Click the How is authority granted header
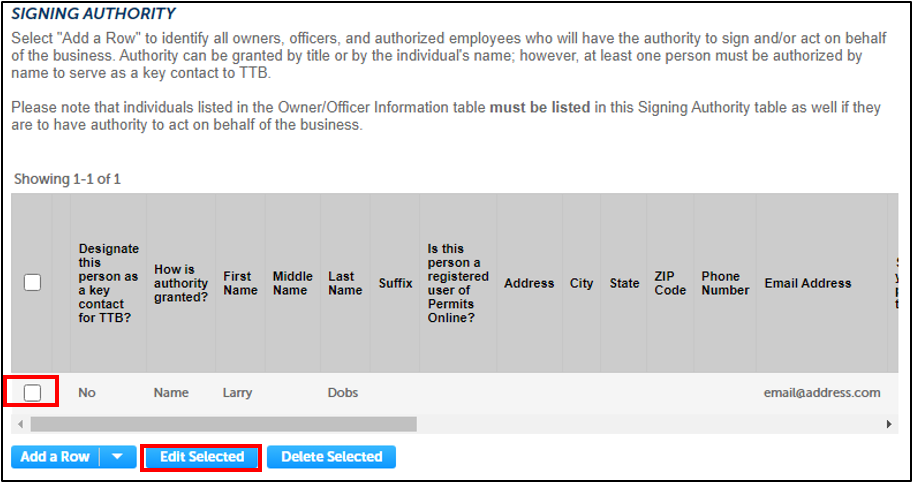 (x=181, y=283)
